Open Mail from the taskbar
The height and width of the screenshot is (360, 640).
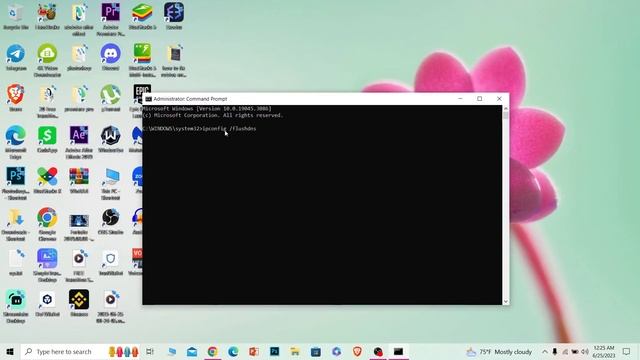coord(192,351)
